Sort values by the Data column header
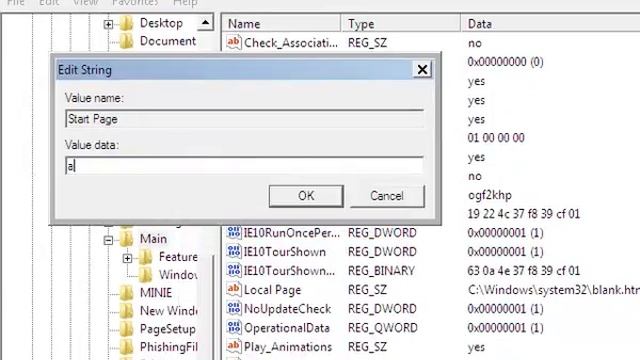The height and width of the screenshot is (360, 640). (x=550, y=24)
